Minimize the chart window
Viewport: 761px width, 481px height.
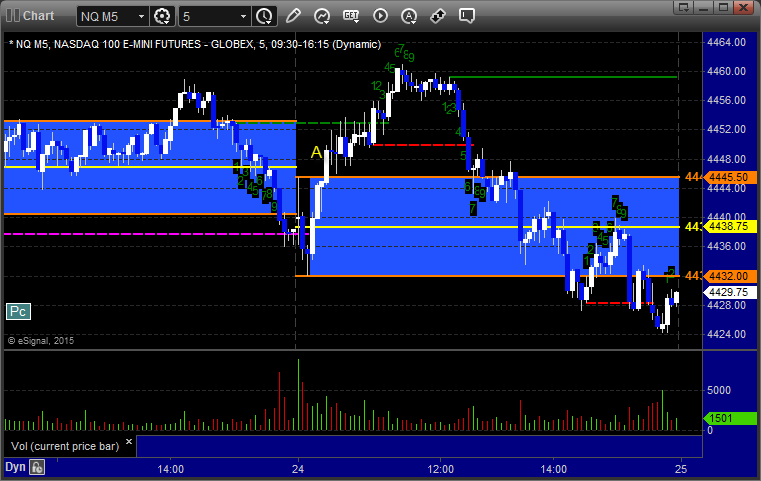[703, 7]
